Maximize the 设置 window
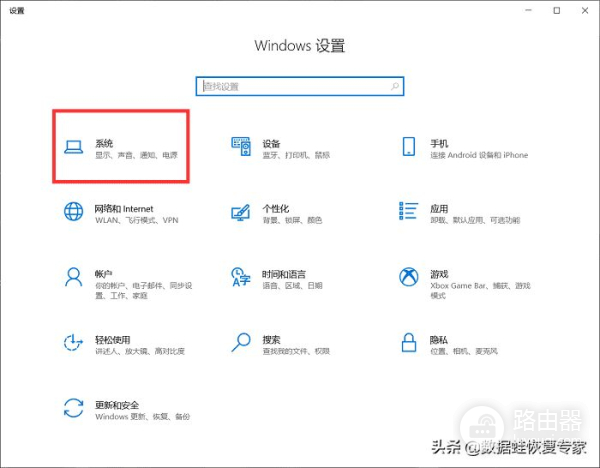 [557, 10]
